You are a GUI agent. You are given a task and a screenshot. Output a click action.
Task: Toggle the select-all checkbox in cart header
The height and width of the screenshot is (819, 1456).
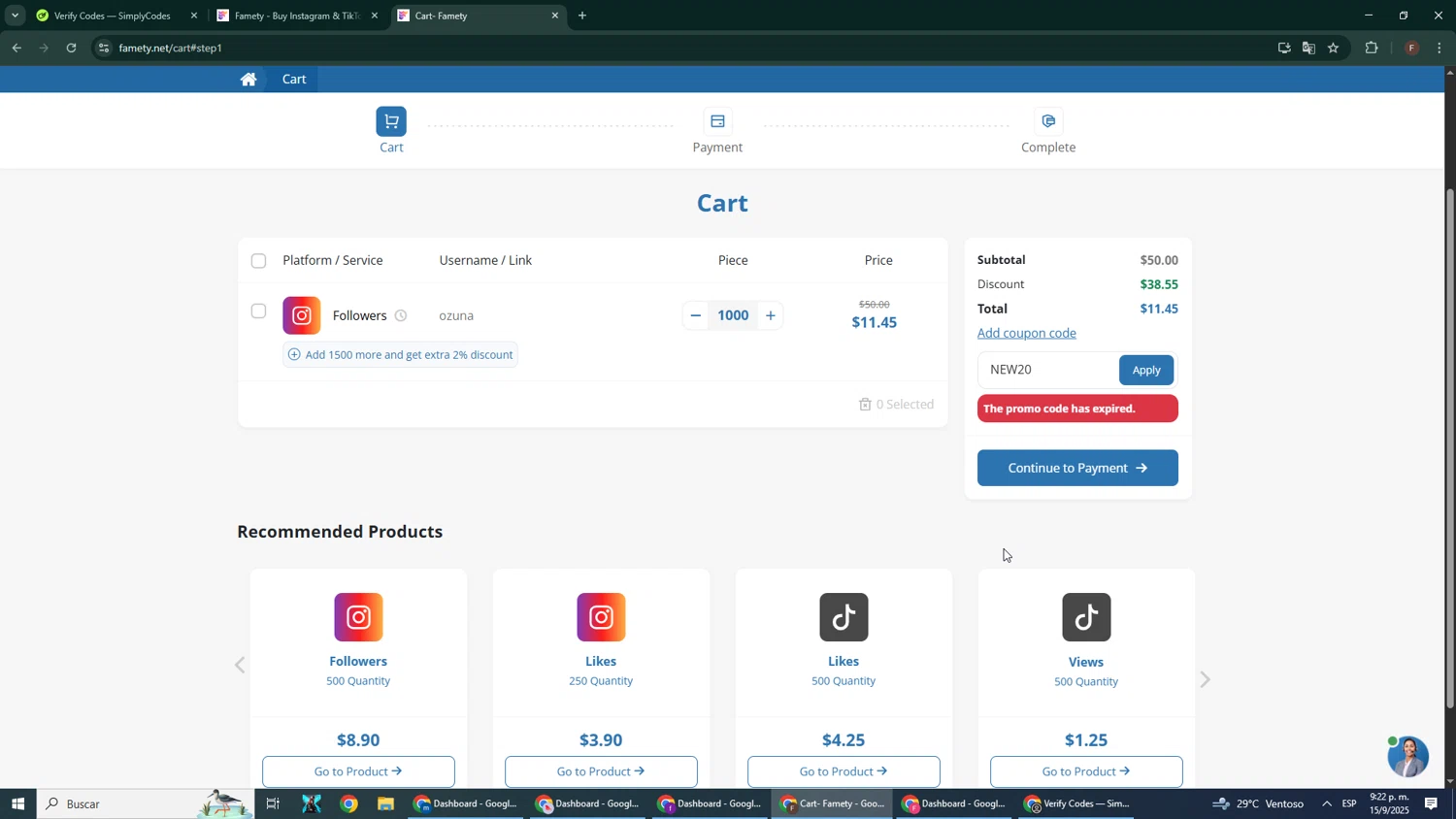pyautogui.click(x=258, y=261)
